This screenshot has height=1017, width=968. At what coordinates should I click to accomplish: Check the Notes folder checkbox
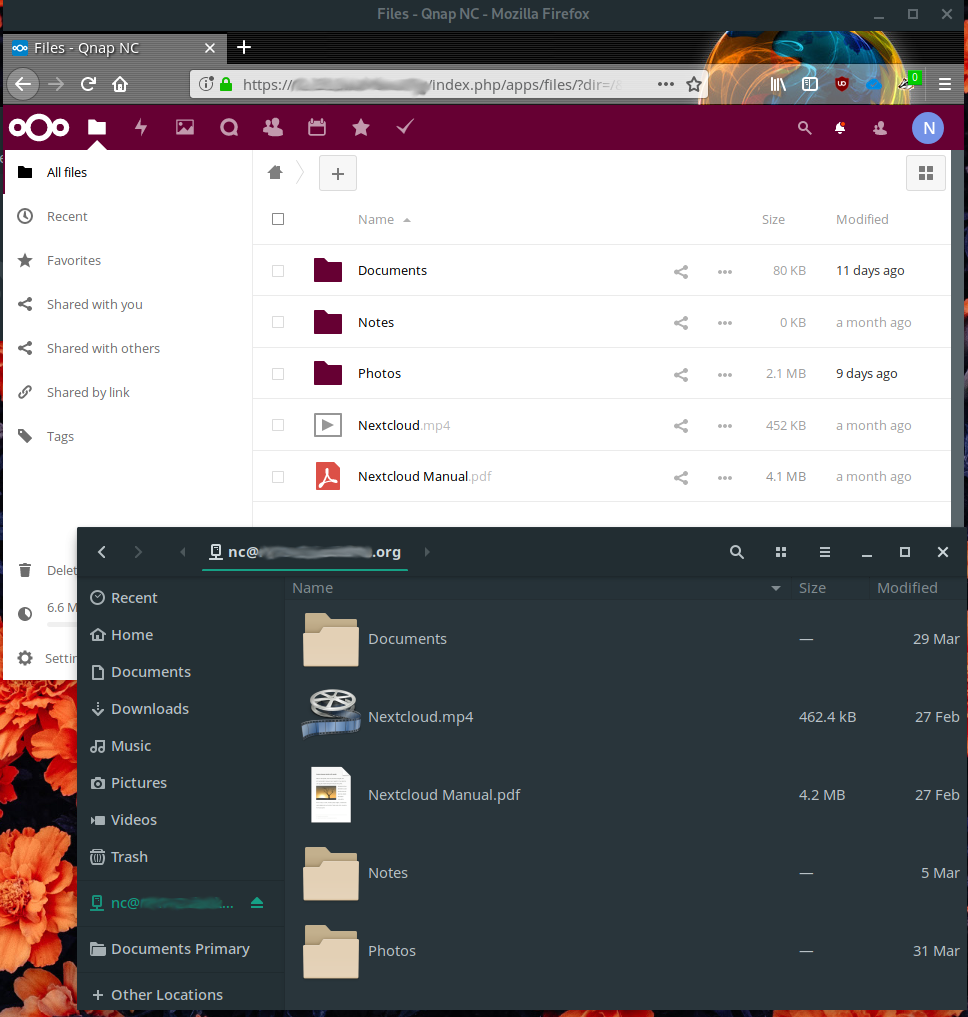pyautogui.click(x=278, y=322)
